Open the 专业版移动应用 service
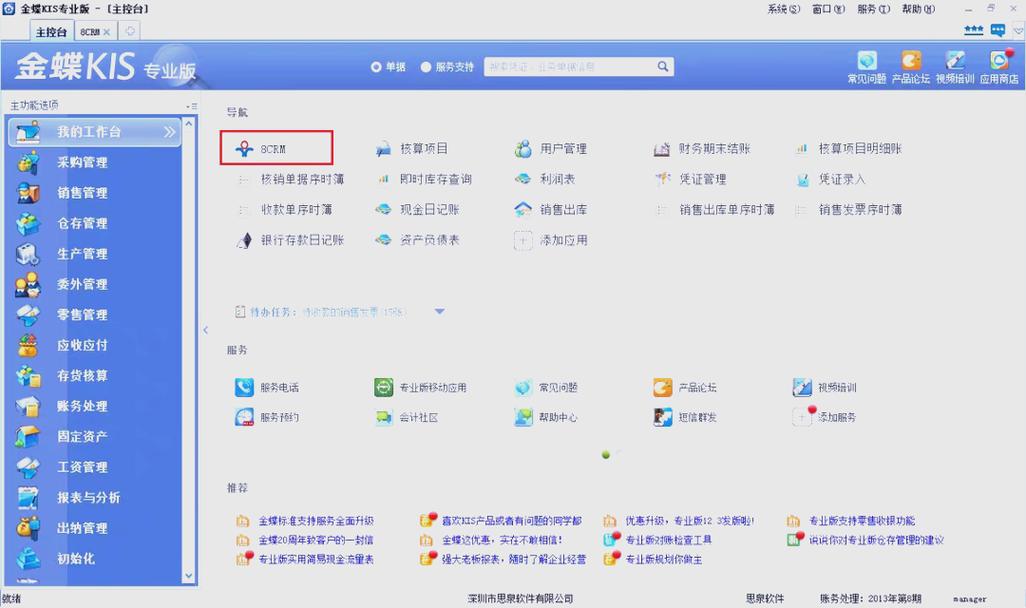Image resolution: width=1026 pixels, height=608 pixels. coord(420,387)
